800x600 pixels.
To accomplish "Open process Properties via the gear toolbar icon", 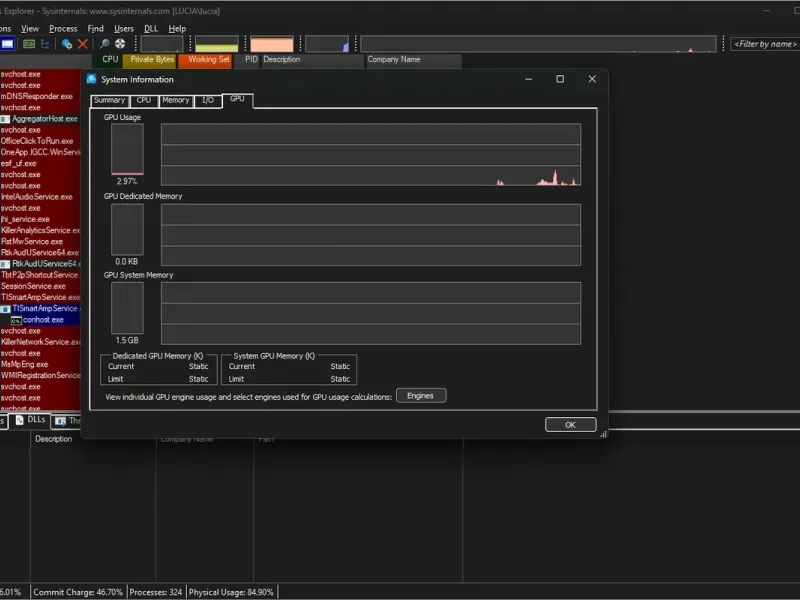I will [x=66, y=44].
